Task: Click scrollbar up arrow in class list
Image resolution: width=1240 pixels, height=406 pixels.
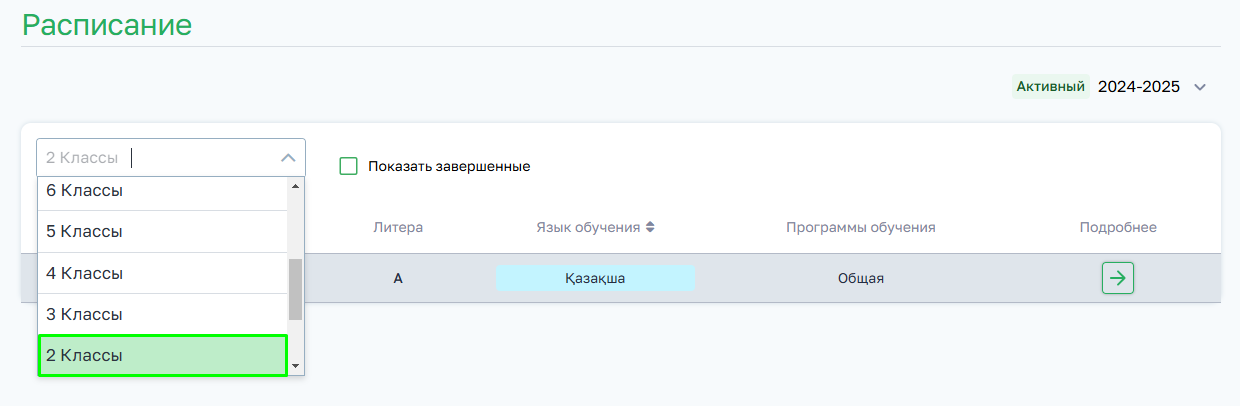Action: (295, 186)
